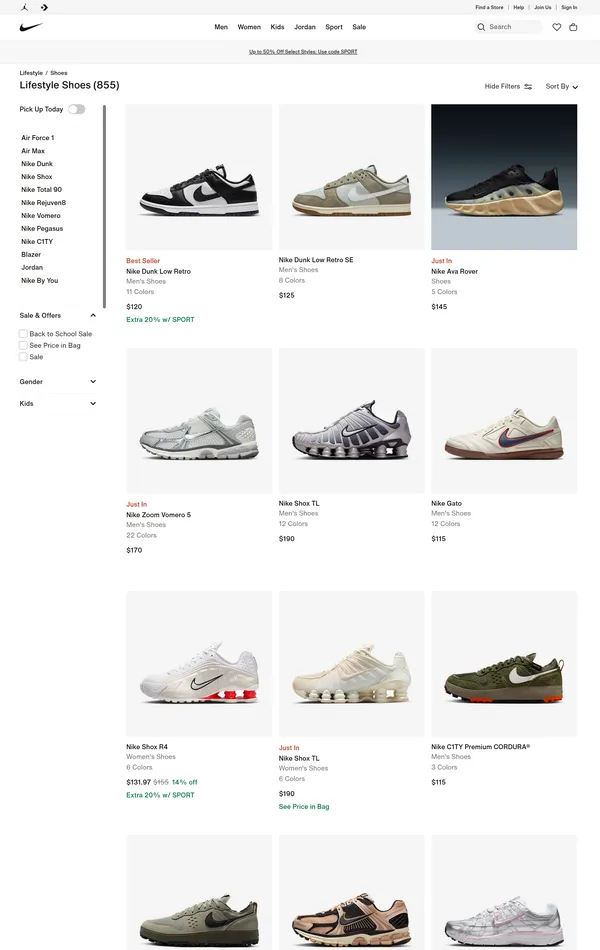Expand the Gender filter section
Viewport: 600px width, 950px height.
click(x=93, y=381)
